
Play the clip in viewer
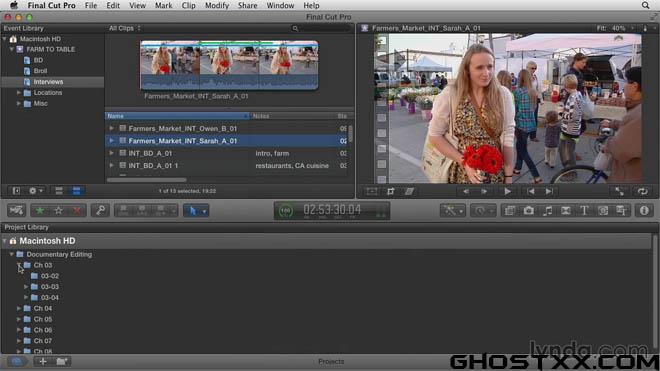508,192
